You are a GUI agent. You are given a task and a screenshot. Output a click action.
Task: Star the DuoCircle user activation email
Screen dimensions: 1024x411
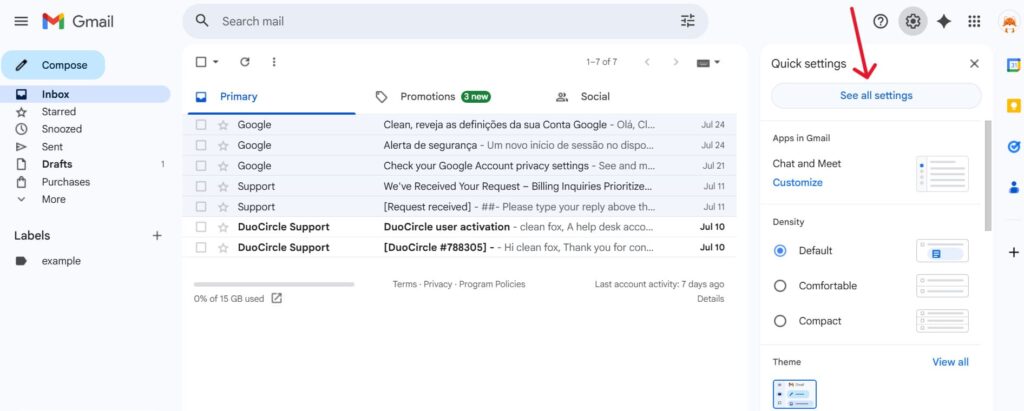[x=223, y=227]
